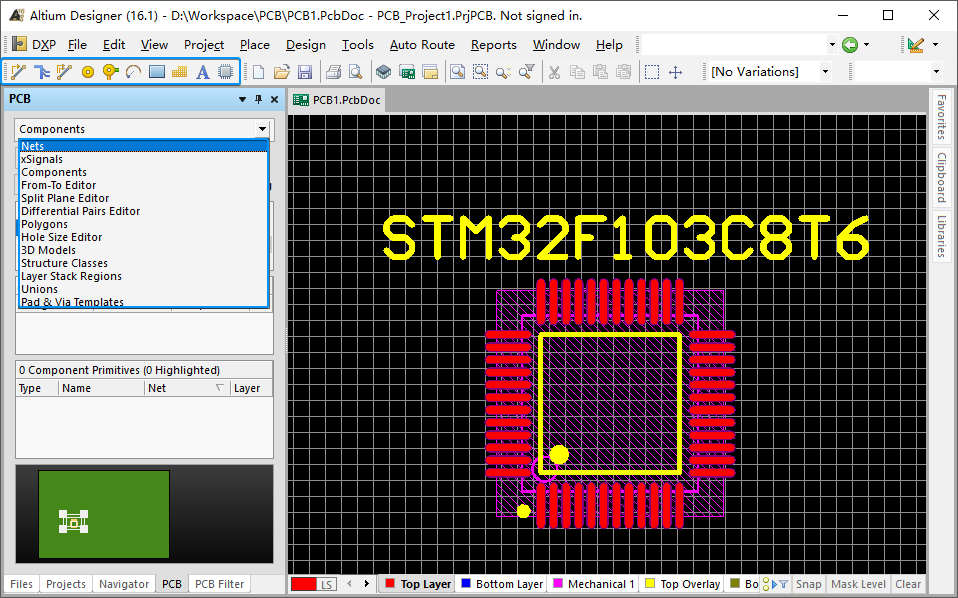The height and width of the screenshot is (598, 958).
Task: Click the red current layer color swatch
Action: (x=304, y=585)
